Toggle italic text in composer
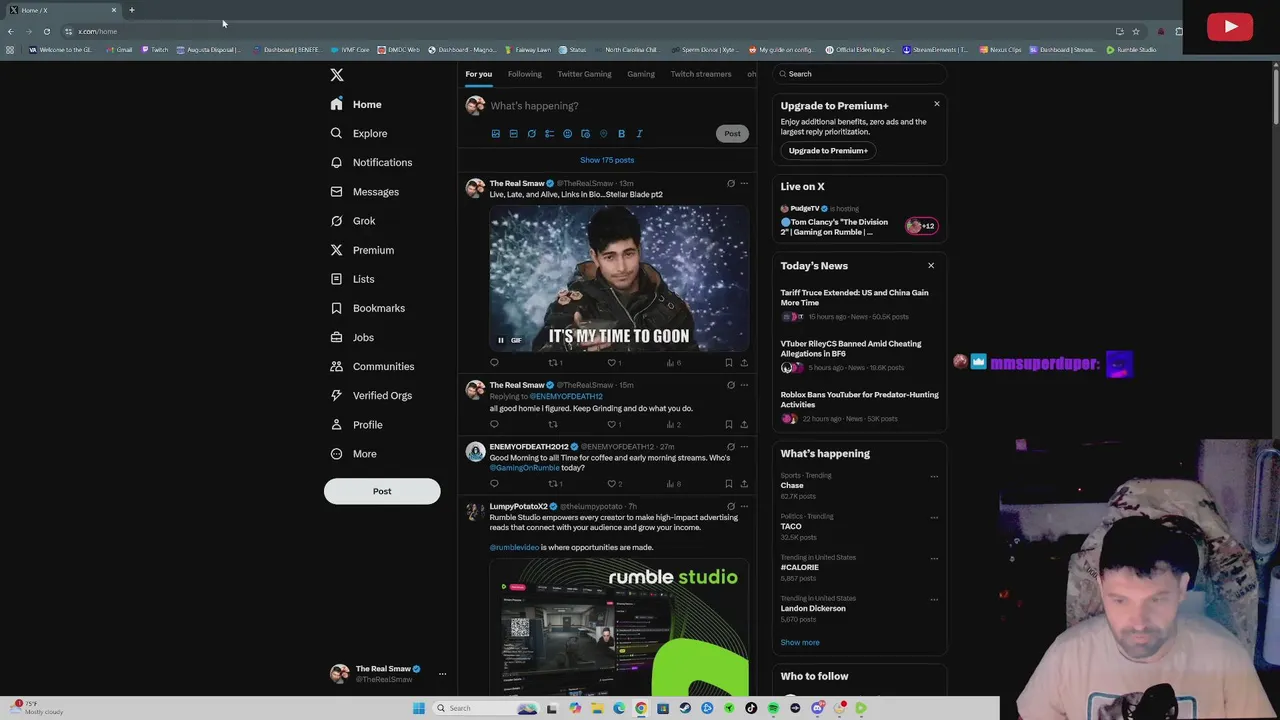The image size is (1280, 720). point(639,134)
